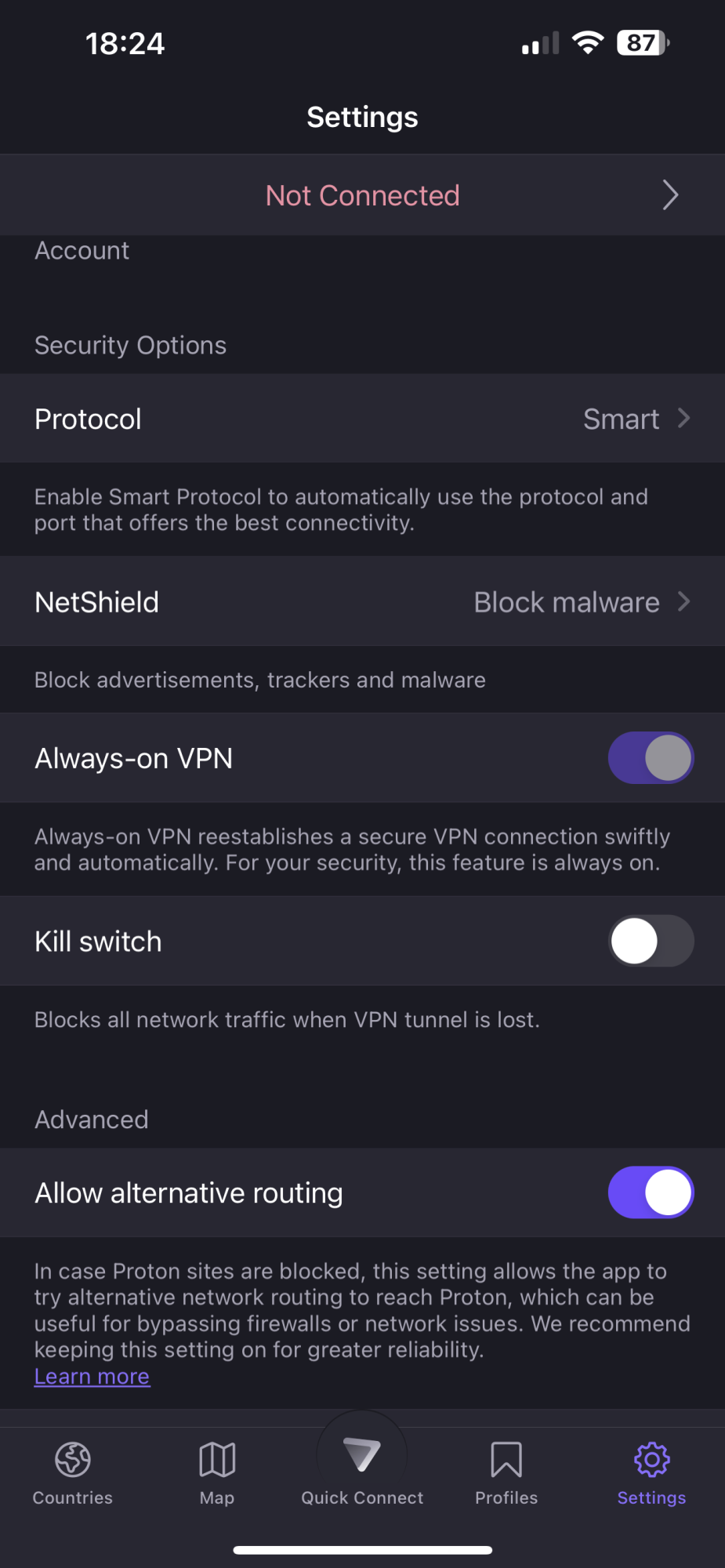Tap the Not Connected status text

click(x=362, y=195)
